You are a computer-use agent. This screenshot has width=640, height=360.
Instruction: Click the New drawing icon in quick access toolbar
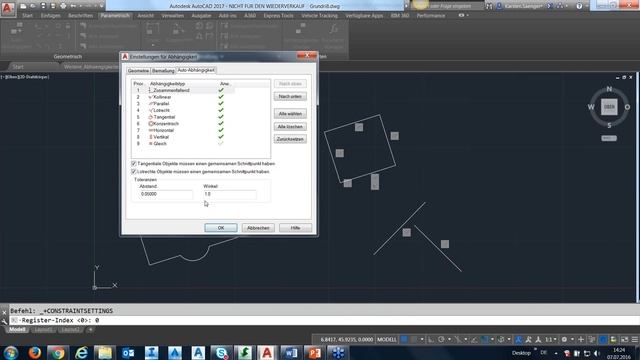23,6
